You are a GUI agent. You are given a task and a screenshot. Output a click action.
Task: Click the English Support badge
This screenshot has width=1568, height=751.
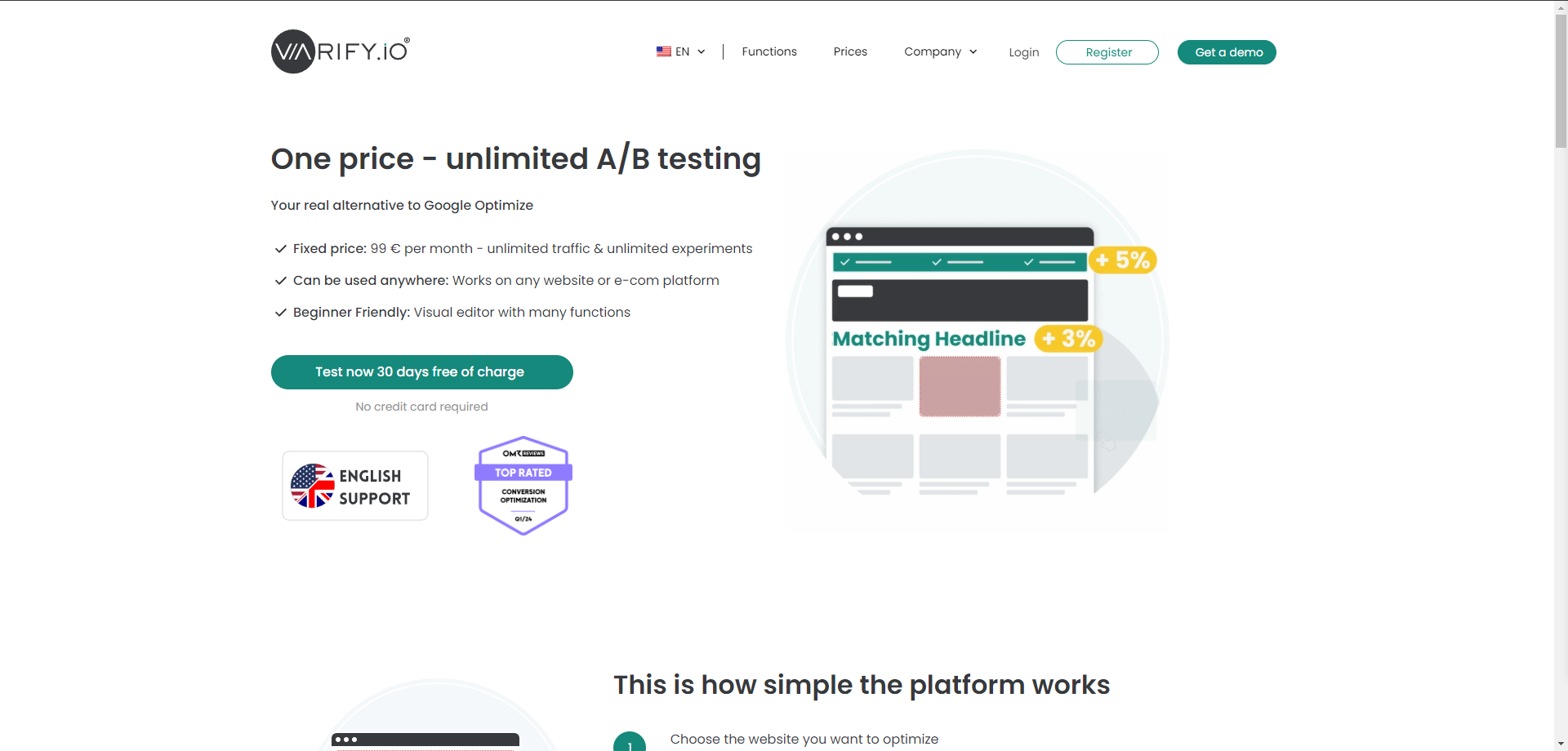tap(355, 486)
